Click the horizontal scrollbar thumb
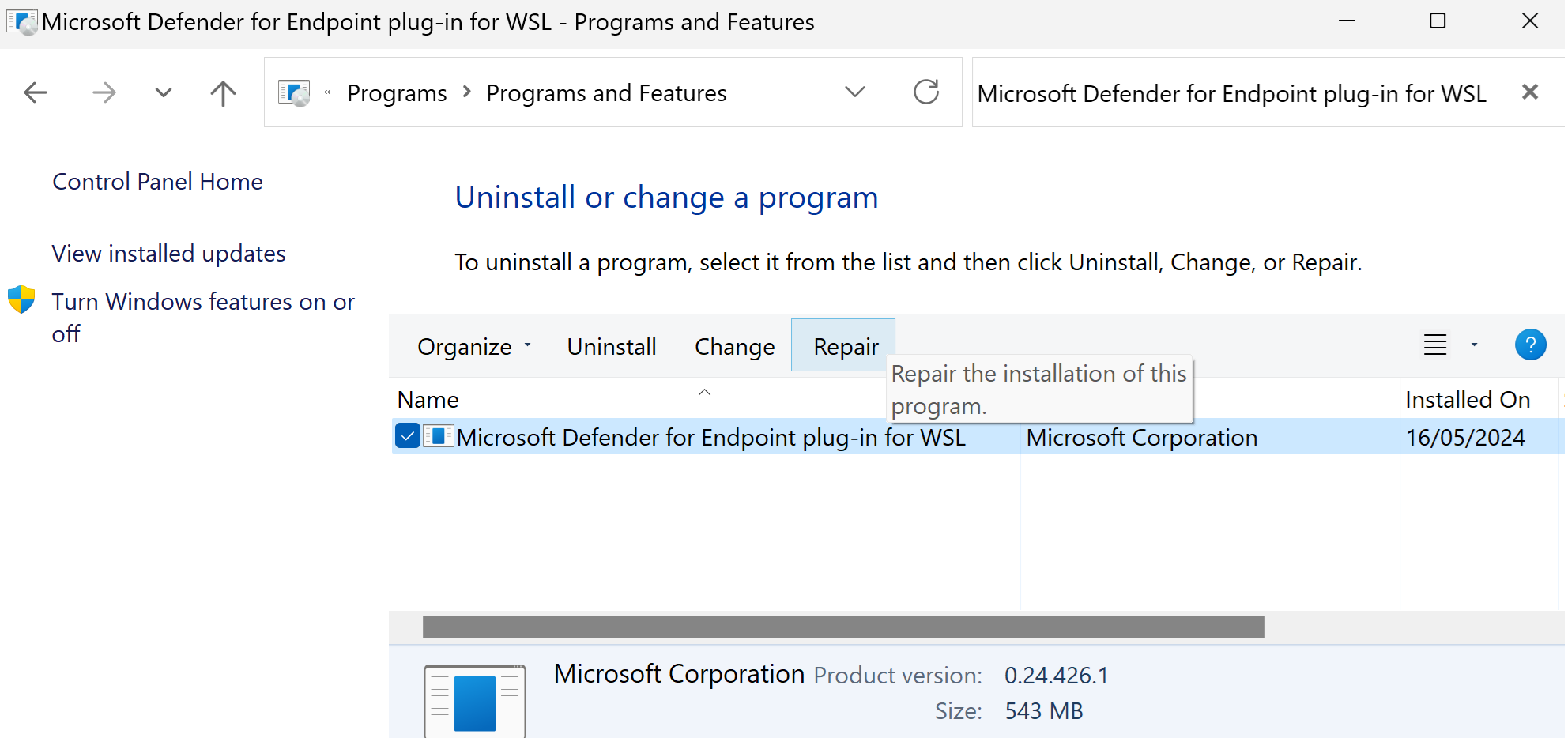 [843, 627]
